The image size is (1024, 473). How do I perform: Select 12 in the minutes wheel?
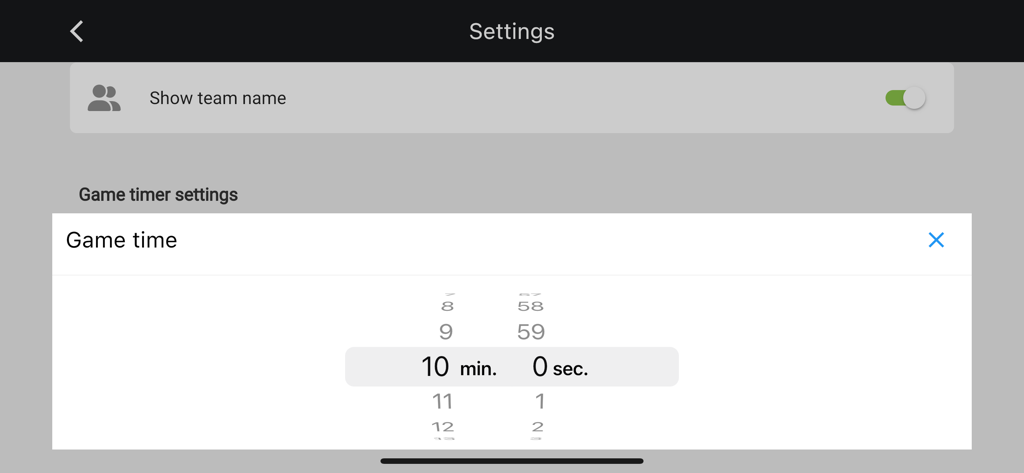click(x=443, y=427)
